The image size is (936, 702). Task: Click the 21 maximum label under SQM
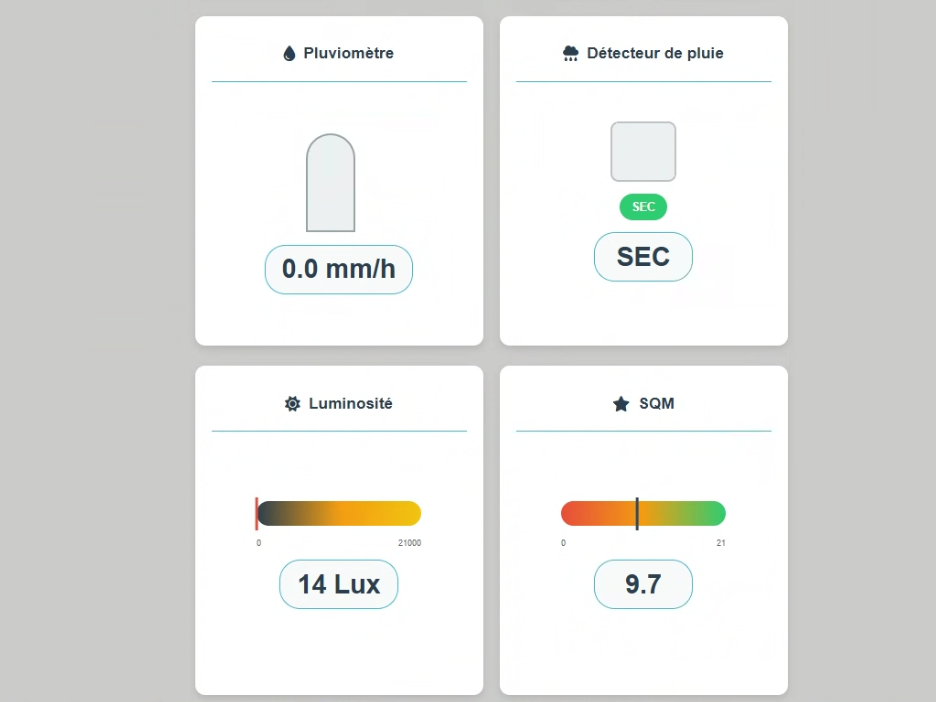tap(720, 543)
